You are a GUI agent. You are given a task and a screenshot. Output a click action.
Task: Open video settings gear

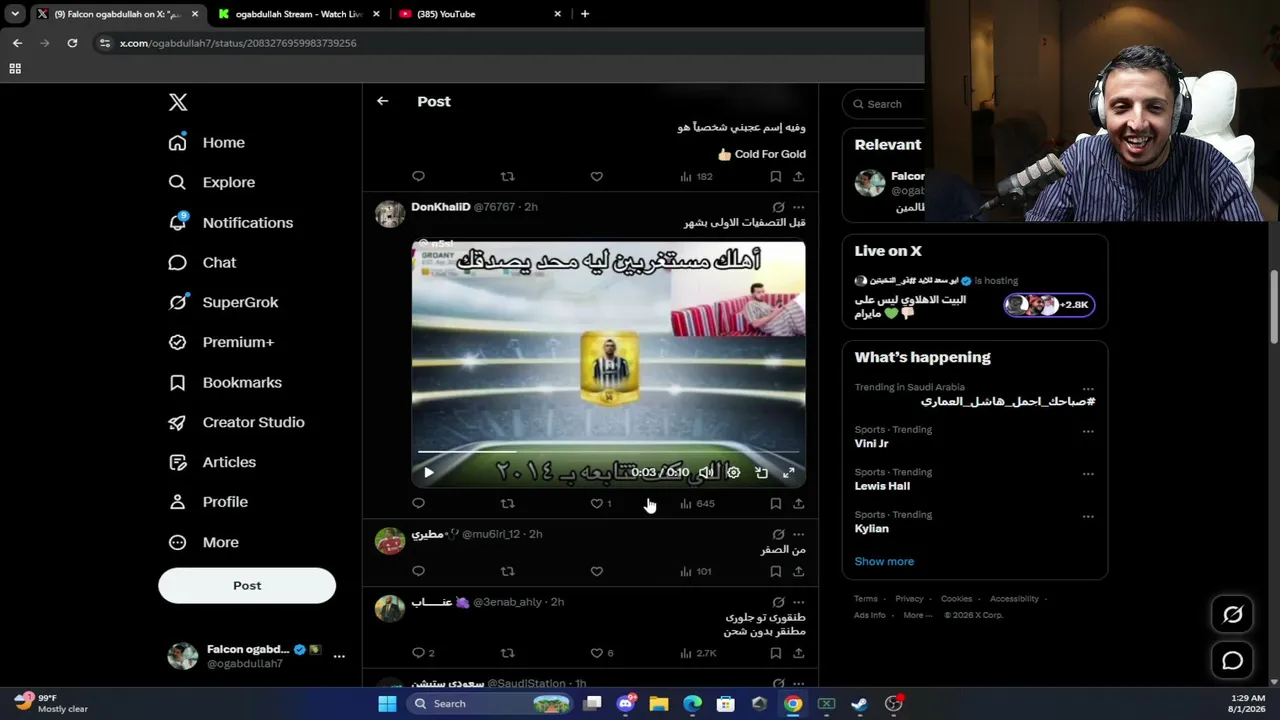733,473
